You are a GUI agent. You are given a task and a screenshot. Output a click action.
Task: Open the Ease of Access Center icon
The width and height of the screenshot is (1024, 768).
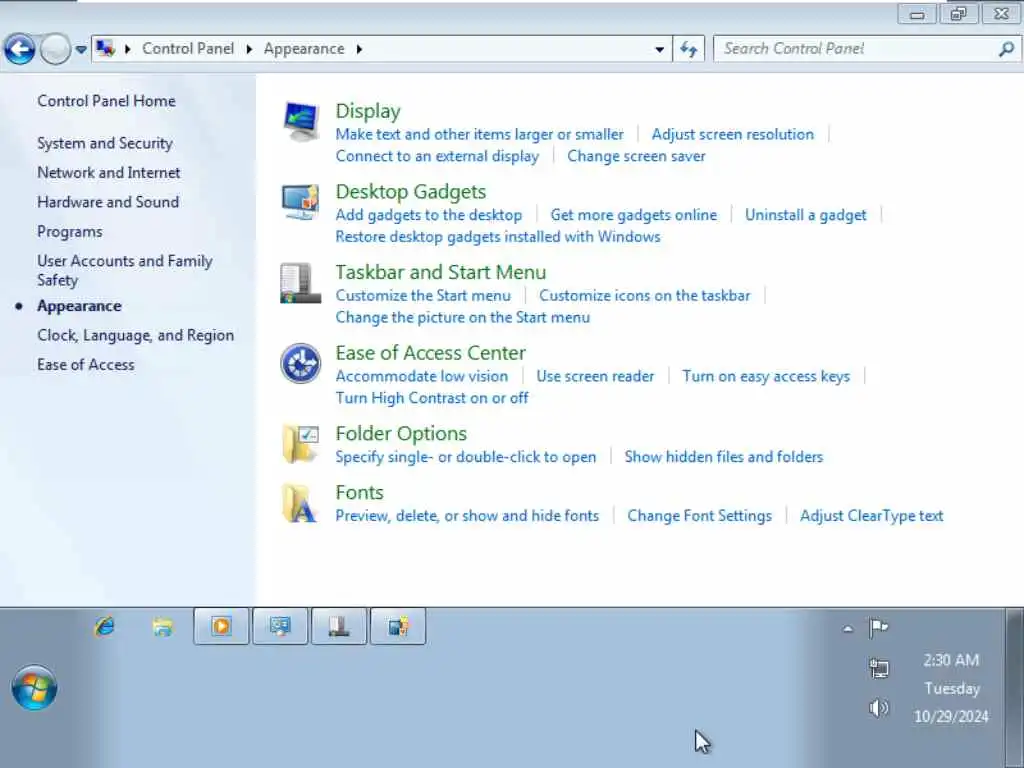(300, 363)
